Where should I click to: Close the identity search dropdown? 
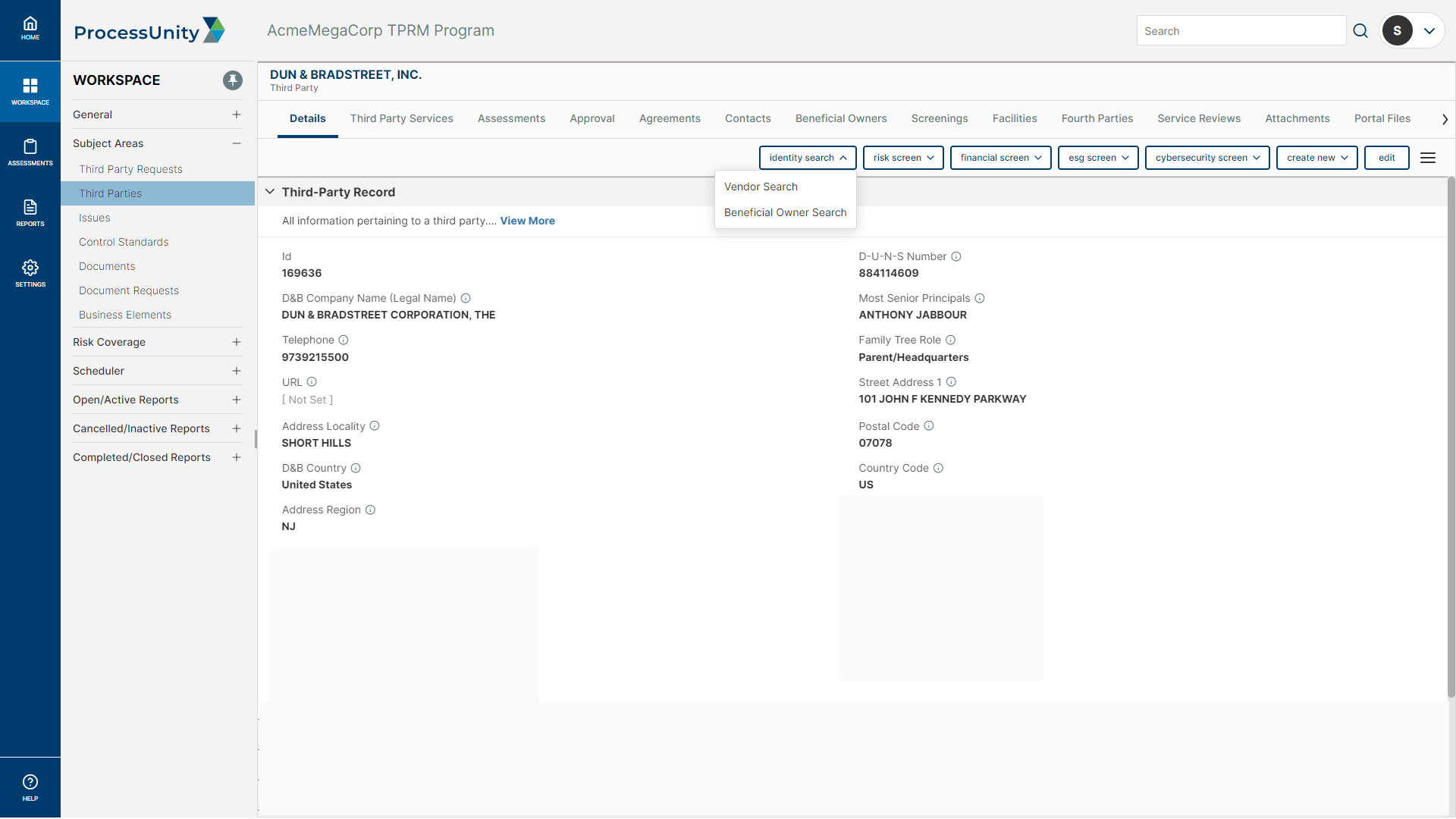point(808,158)
